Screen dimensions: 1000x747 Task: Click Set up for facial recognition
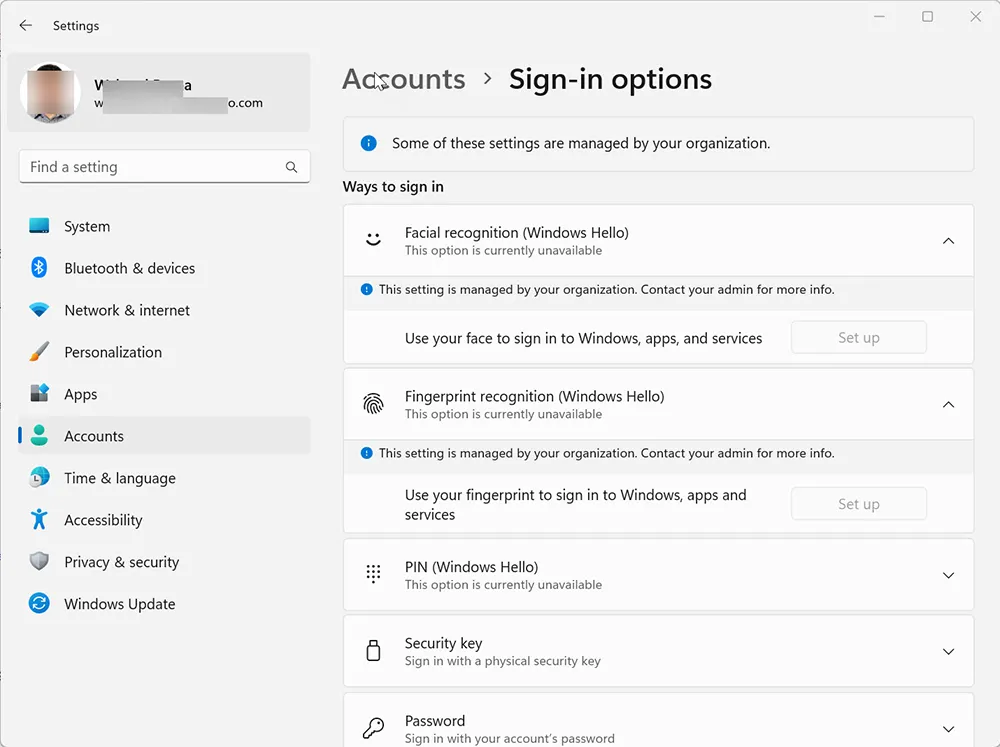click(x=858, y=337)
